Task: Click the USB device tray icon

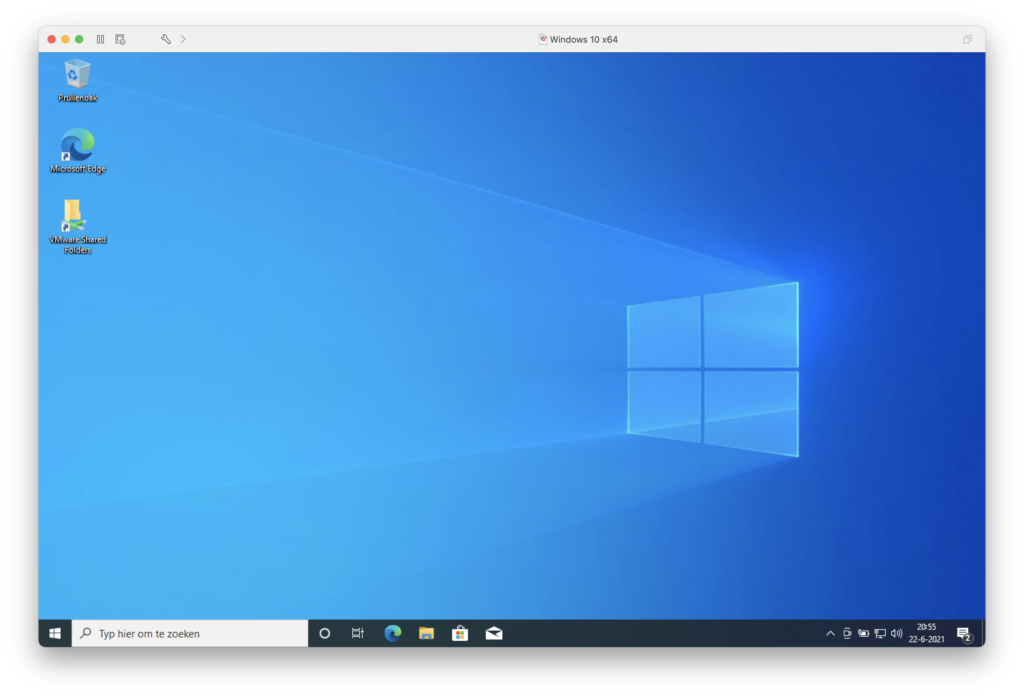Action: tap(847, 633)
